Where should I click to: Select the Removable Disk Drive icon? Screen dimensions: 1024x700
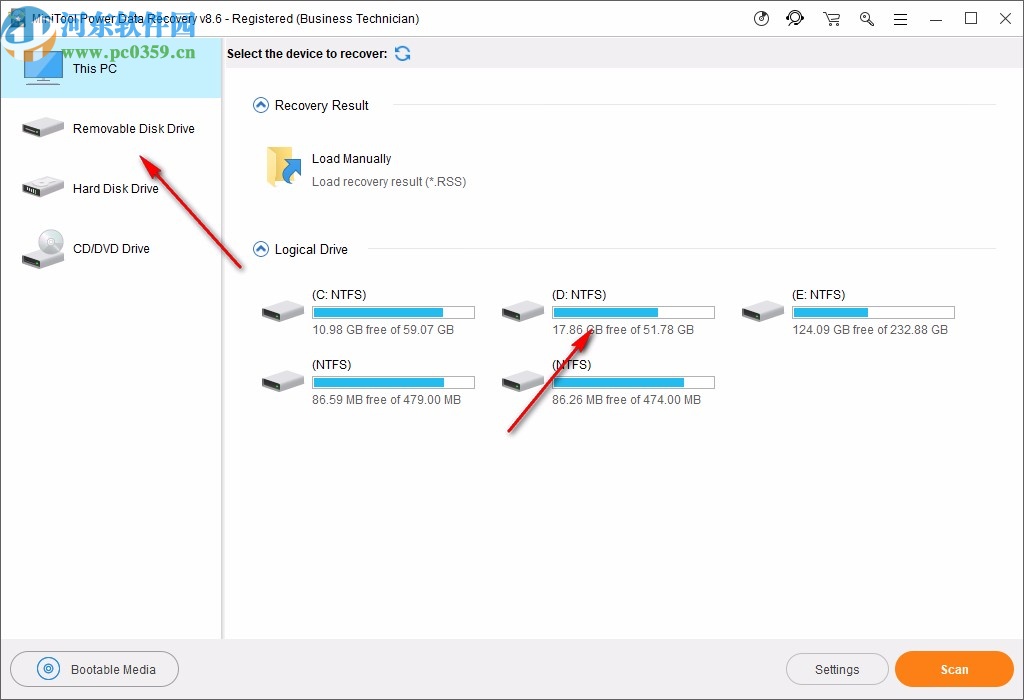(41, 128)
